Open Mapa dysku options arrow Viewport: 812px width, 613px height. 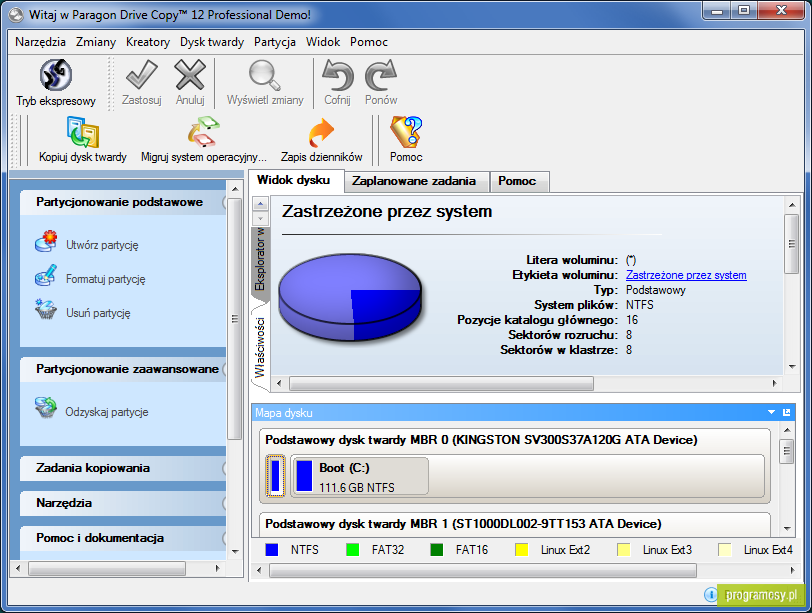(x=771, y=412)
